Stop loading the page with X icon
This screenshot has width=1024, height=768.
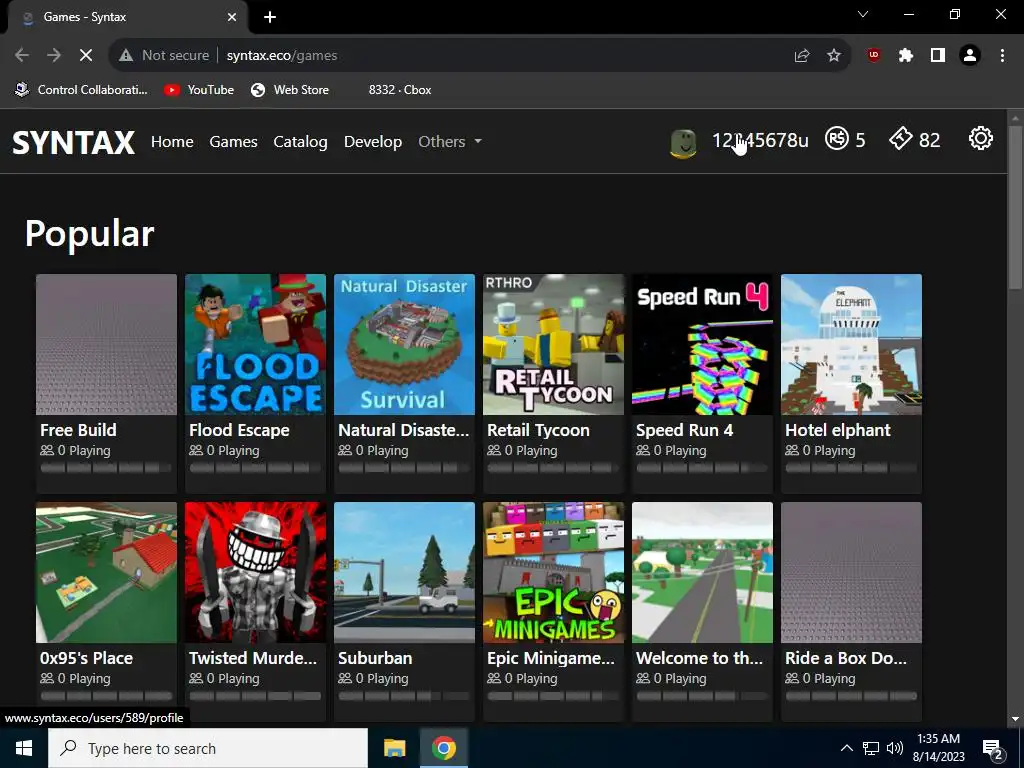(x=86, y=56)
